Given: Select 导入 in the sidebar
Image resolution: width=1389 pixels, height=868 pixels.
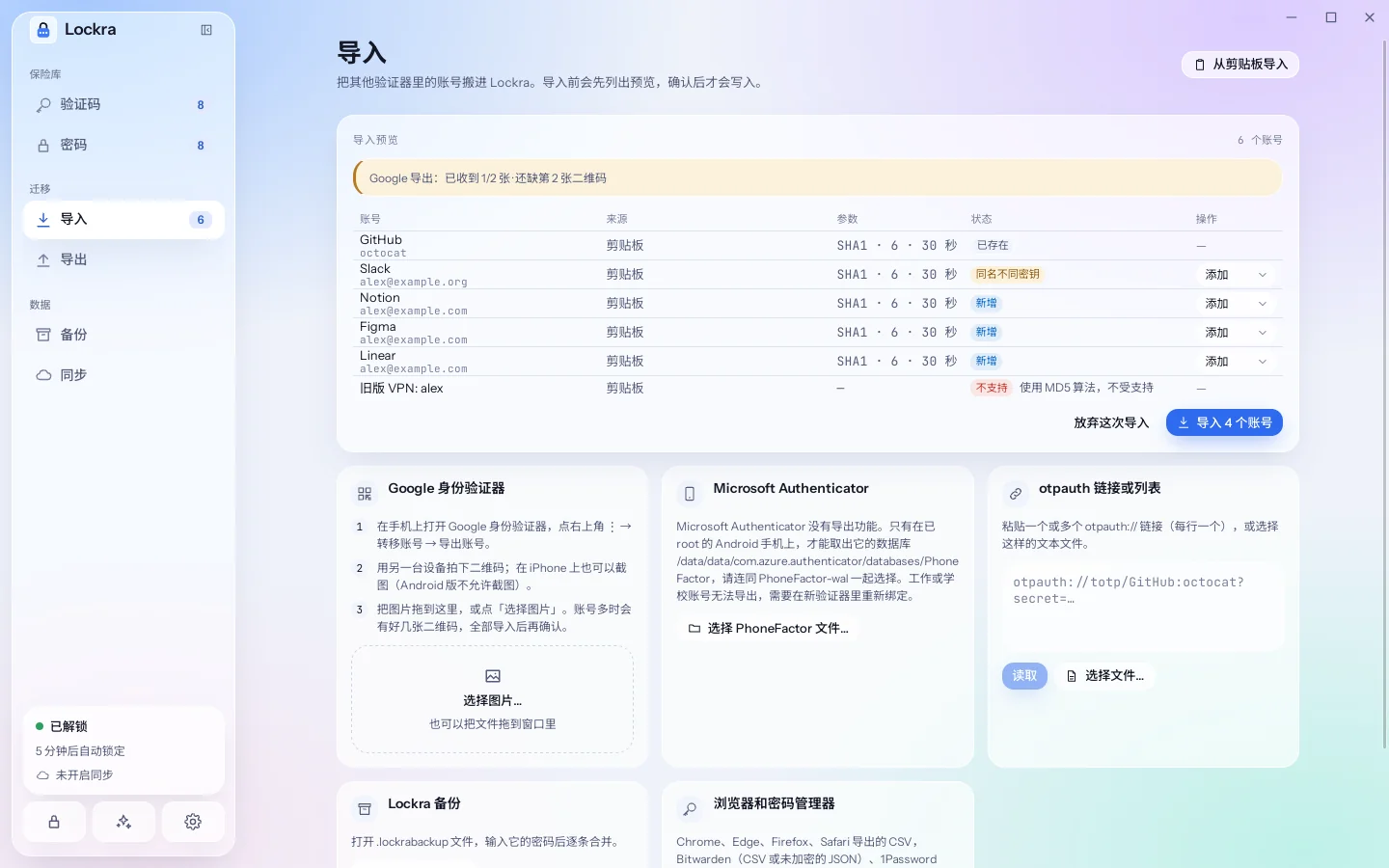Looking at the screenshot, I should pyautogui.click(x=123, y=219).
